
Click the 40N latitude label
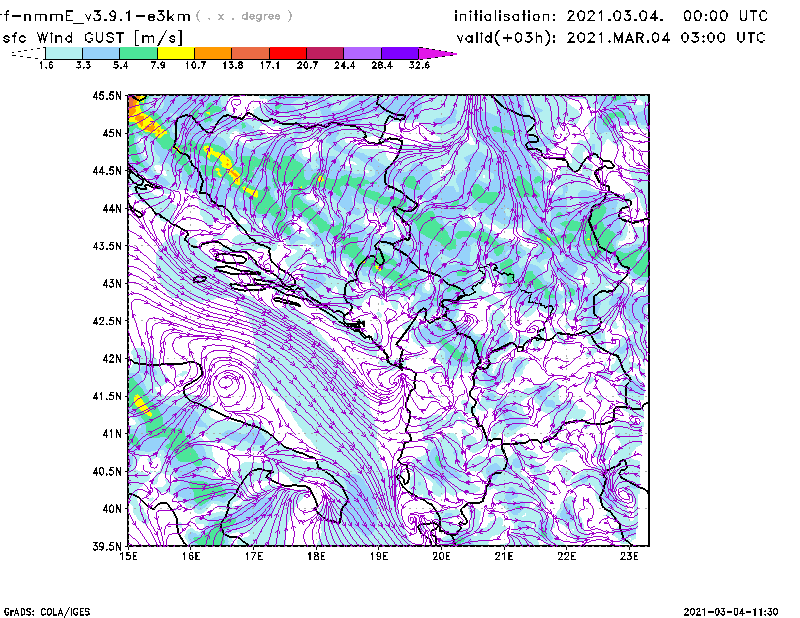tap(112, 509)
